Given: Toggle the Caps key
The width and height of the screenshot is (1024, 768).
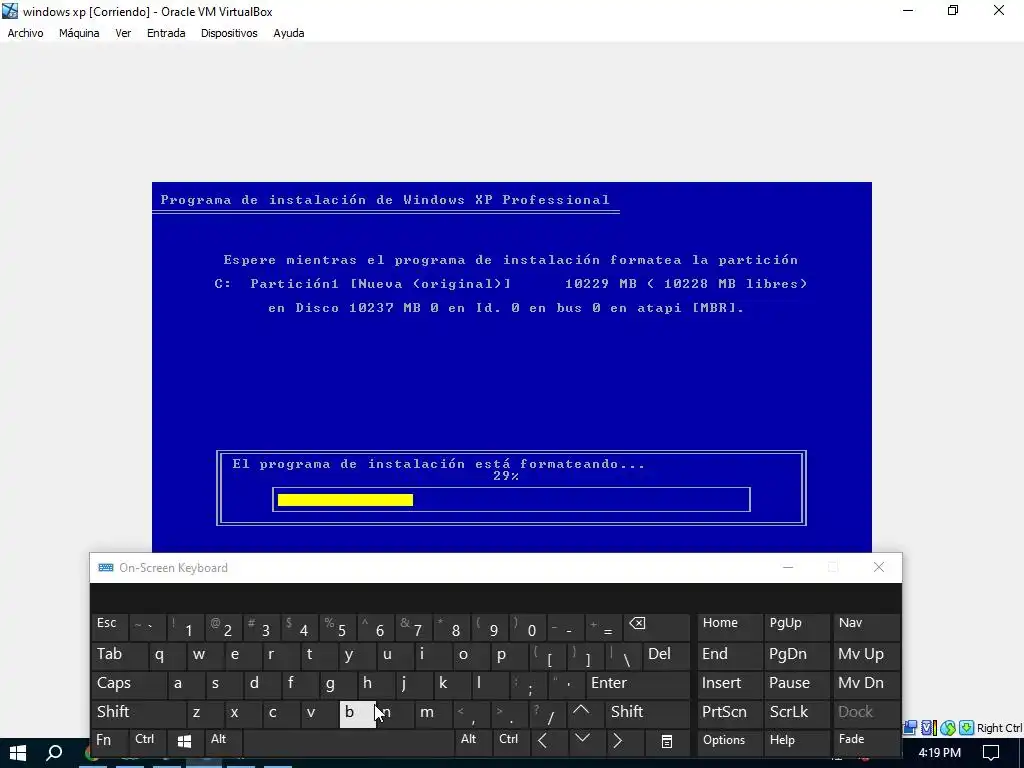Looking at the screenshot, I should pos(128,684).
